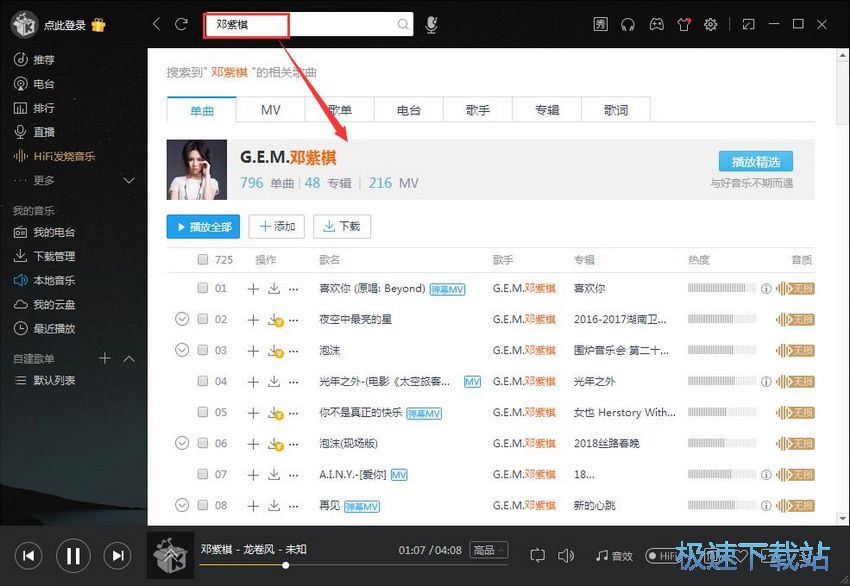
Task: Check the box for song 08
Action: point(203,505)
